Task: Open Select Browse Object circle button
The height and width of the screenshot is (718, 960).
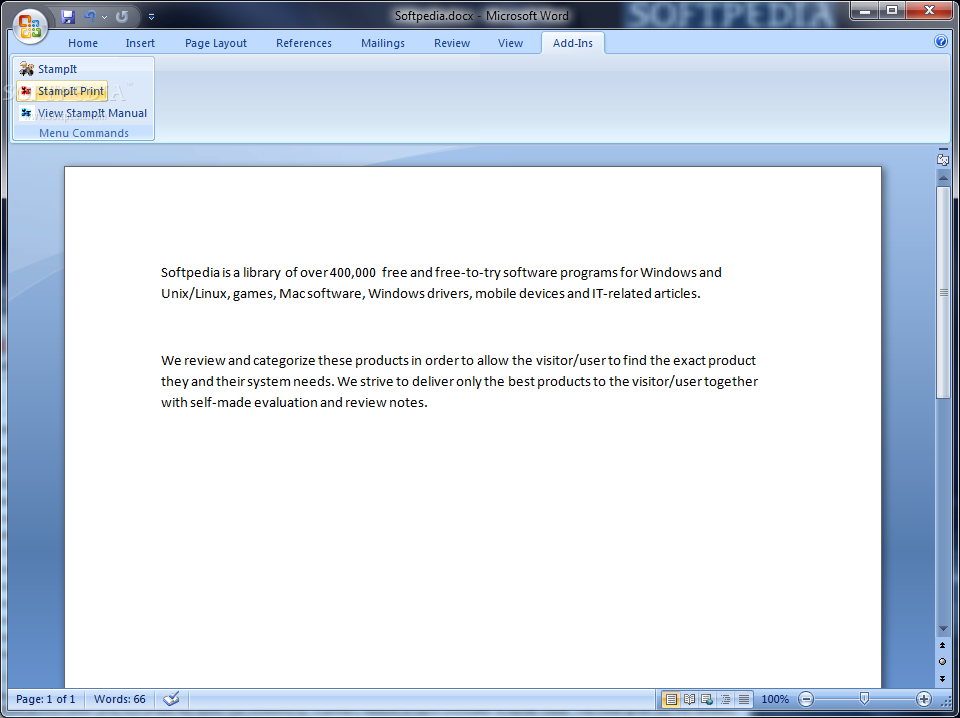Action: click(x=943, y=661)
